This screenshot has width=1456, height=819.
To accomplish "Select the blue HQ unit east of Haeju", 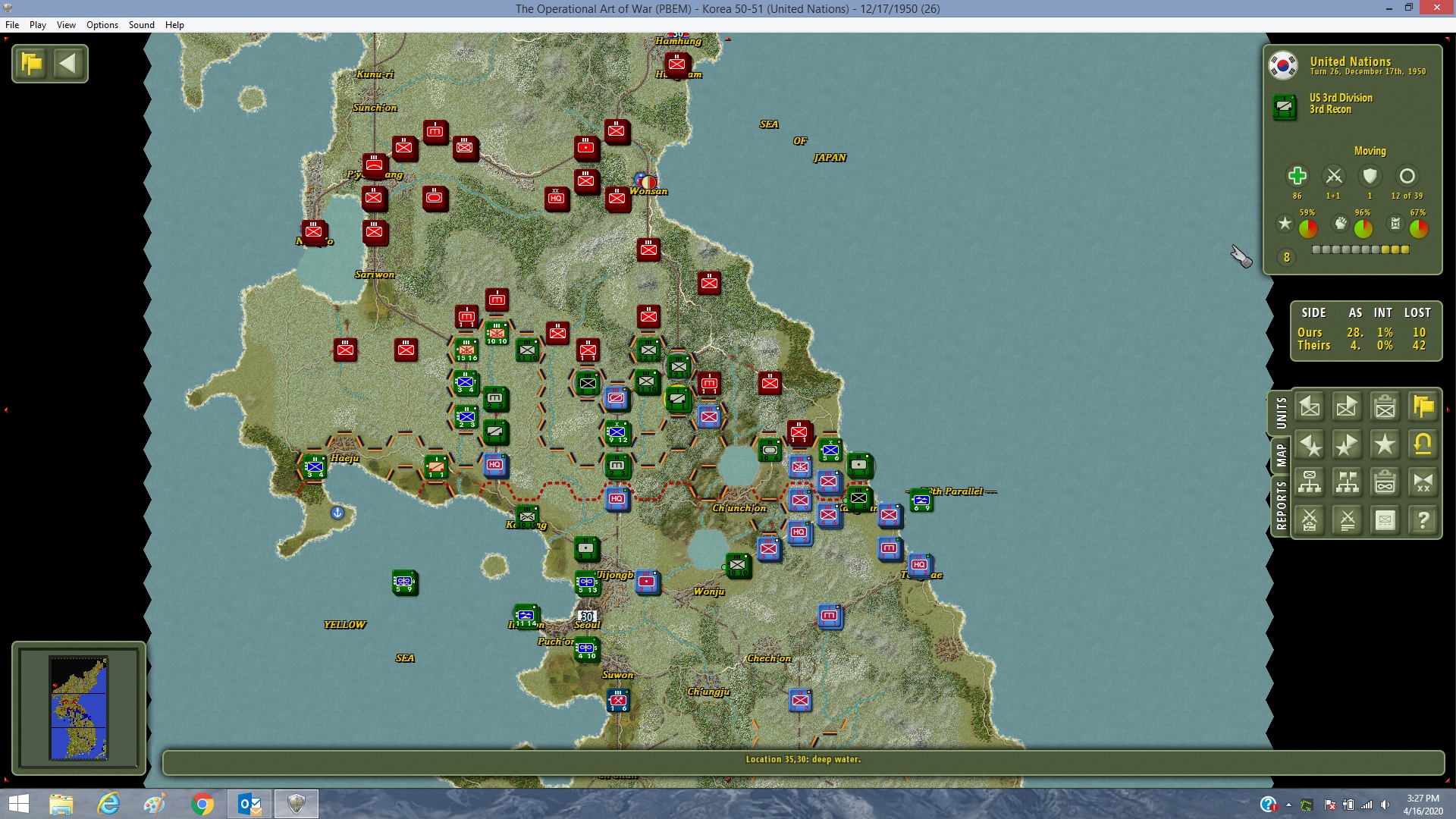I will [495, 465].
